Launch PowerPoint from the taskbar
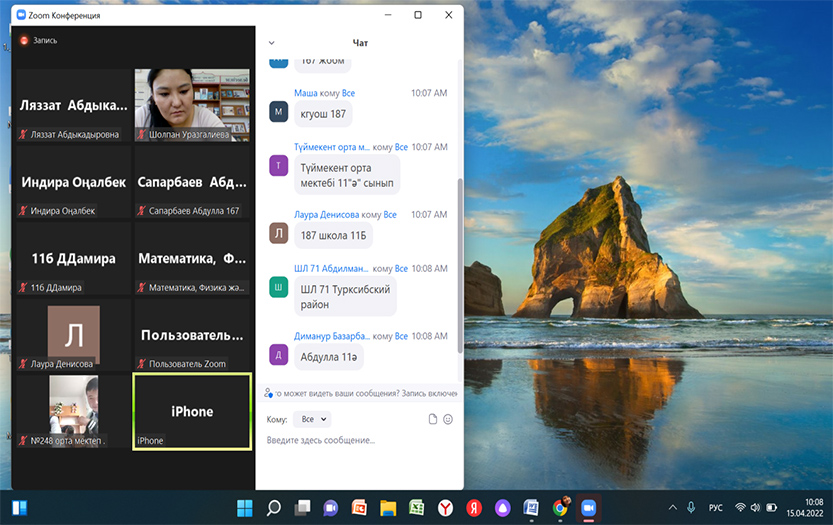The height and width of the screenshot is (525, 833). [359, 507]
